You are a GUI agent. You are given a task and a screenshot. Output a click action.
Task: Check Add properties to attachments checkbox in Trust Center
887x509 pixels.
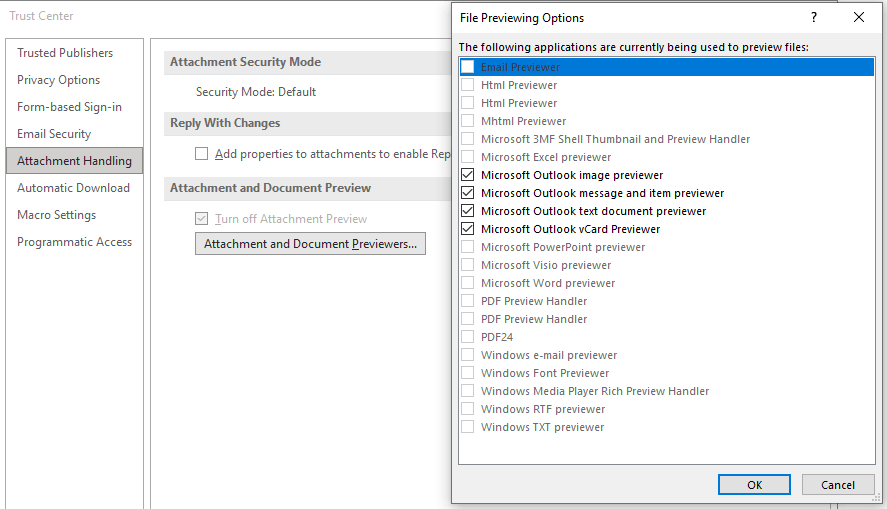point(201,154)
